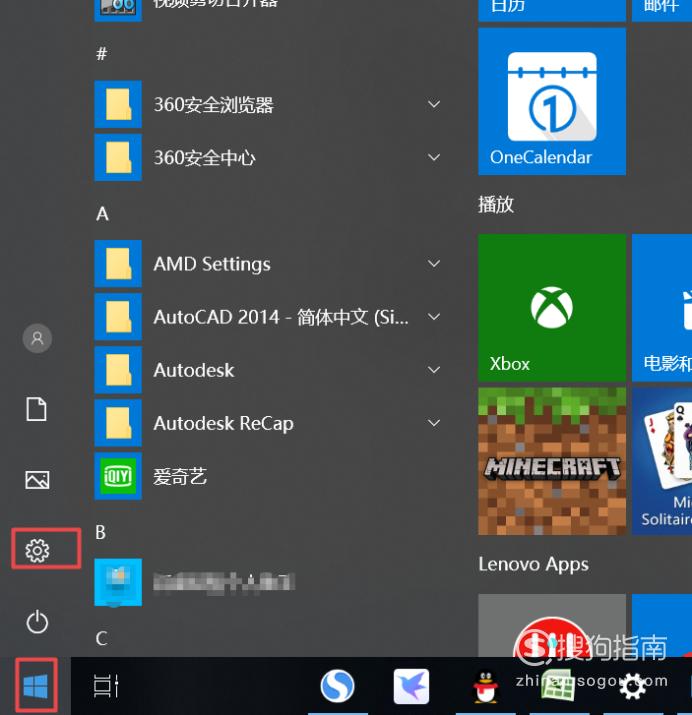Viewport: 692px width, 715px height.
Task: Expand AMD Settings chevron
Action: tap(434, 264)
